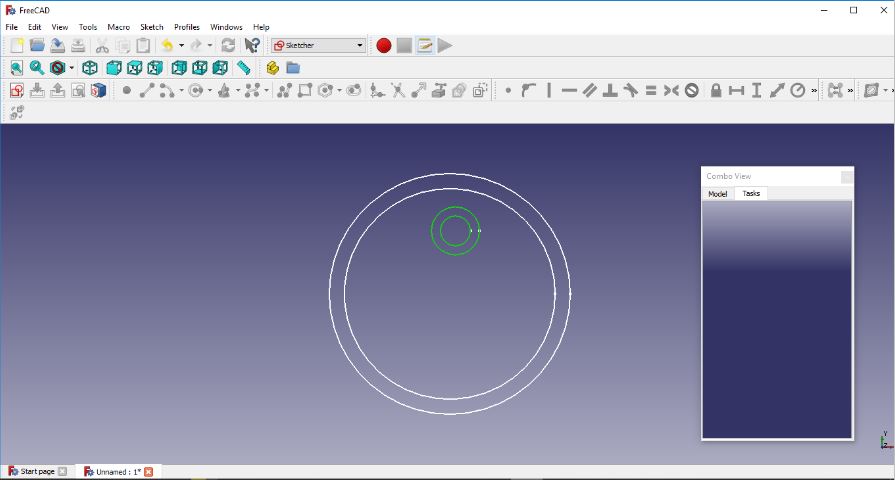
Task: Select the Create Polyline tool
Action: pos(284,90)
